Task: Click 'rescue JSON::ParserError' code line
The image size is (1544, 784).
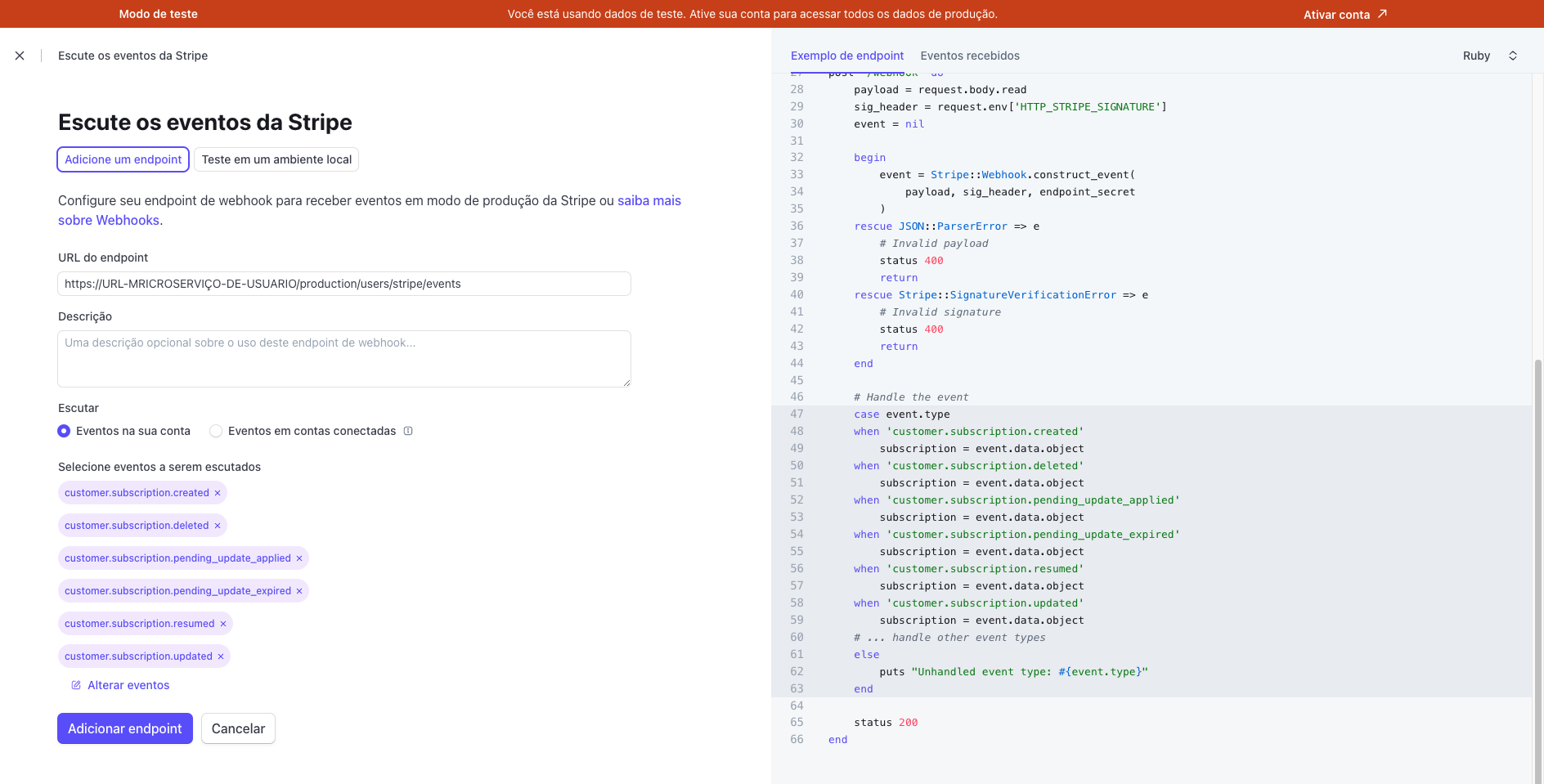Action: 947,226
